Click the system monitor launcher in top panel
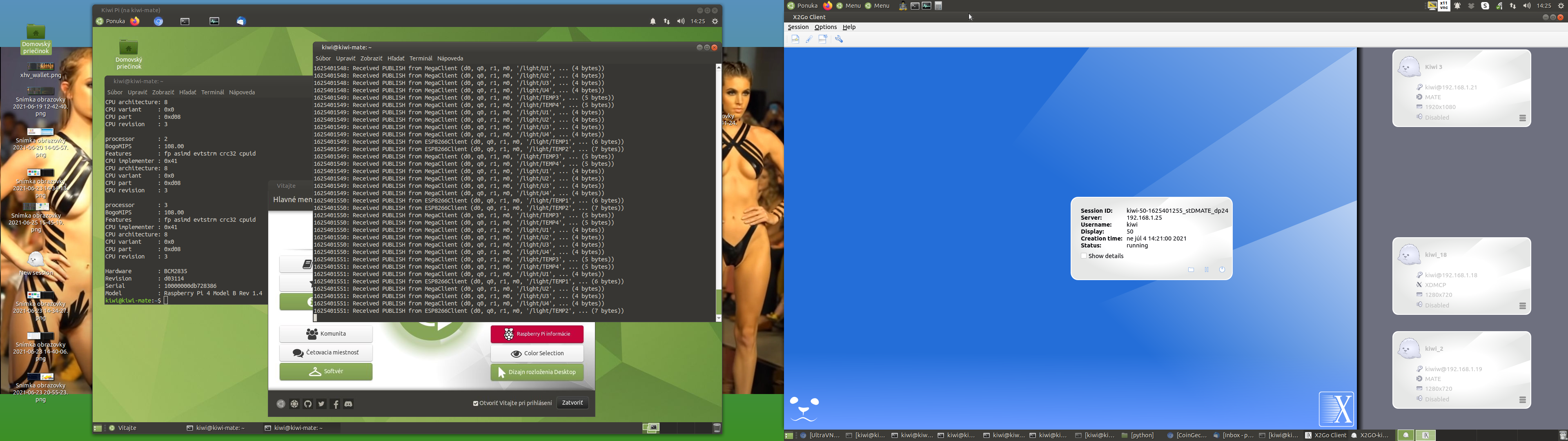 (927, 6)
